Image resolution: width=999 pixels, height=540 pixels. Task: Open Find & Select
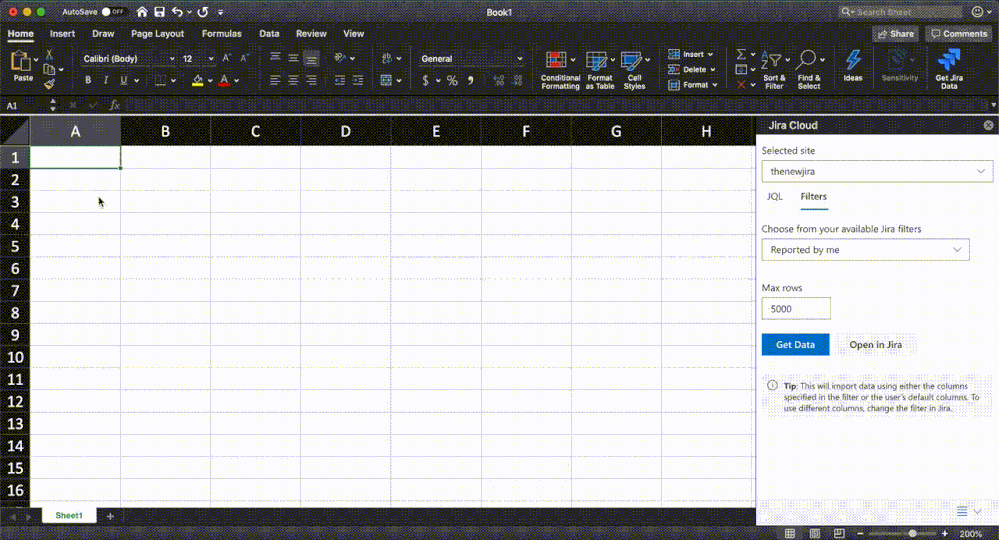[x=809, y=69]
